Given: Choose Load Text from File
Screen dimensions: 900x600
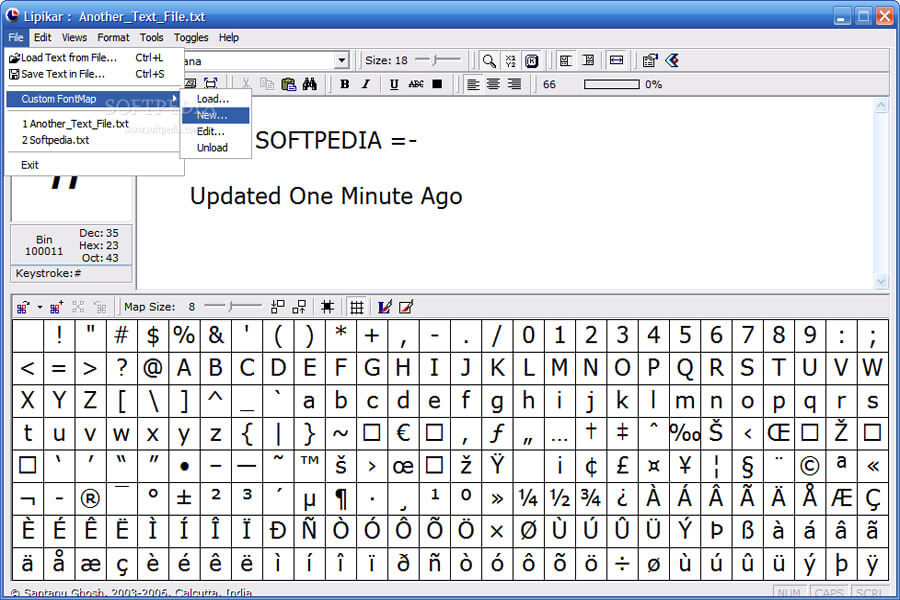Looking at the screenshot, I should (x=93, y=57).
